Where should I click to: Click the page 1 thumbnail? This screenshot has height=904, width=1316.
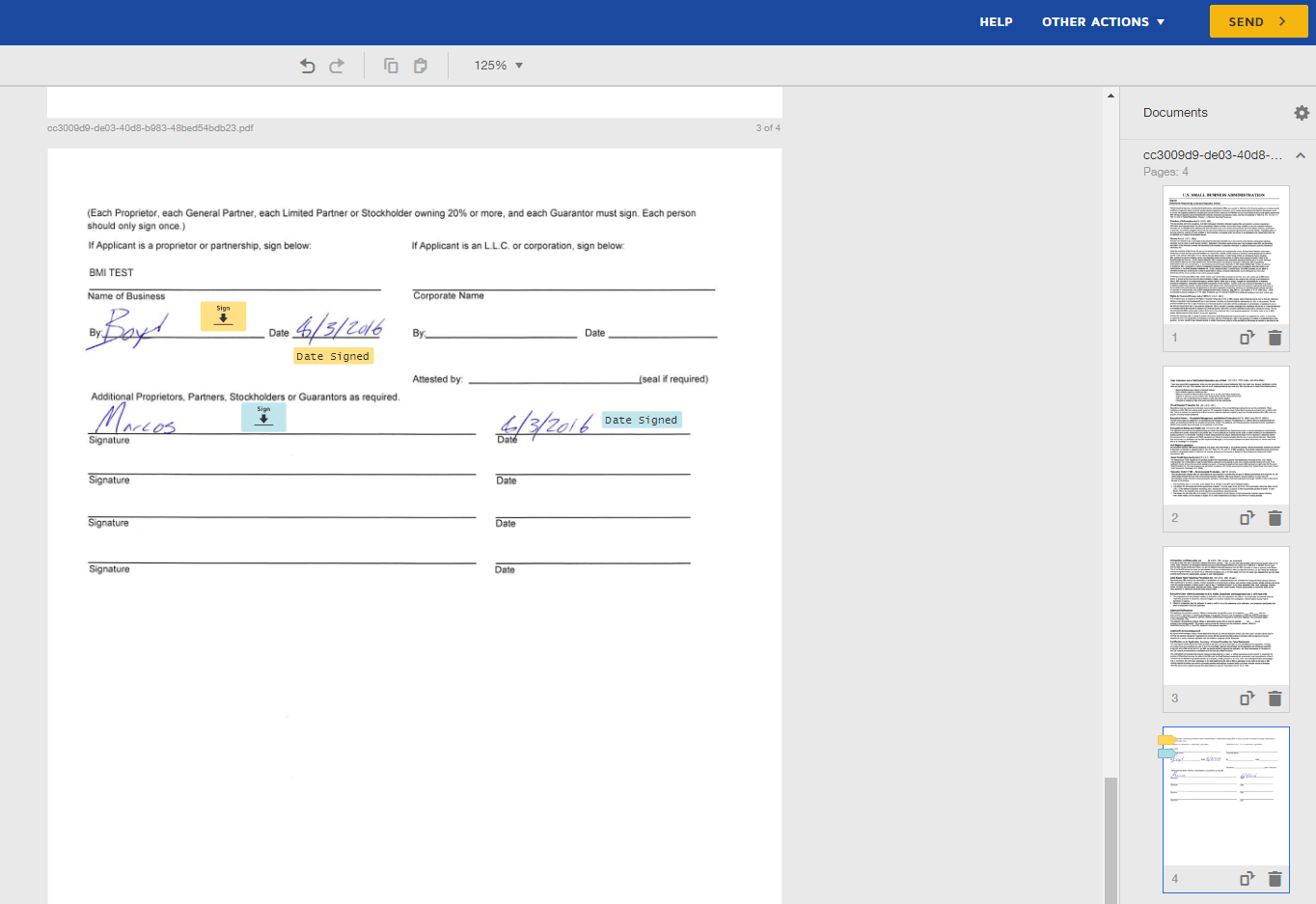1225,255
